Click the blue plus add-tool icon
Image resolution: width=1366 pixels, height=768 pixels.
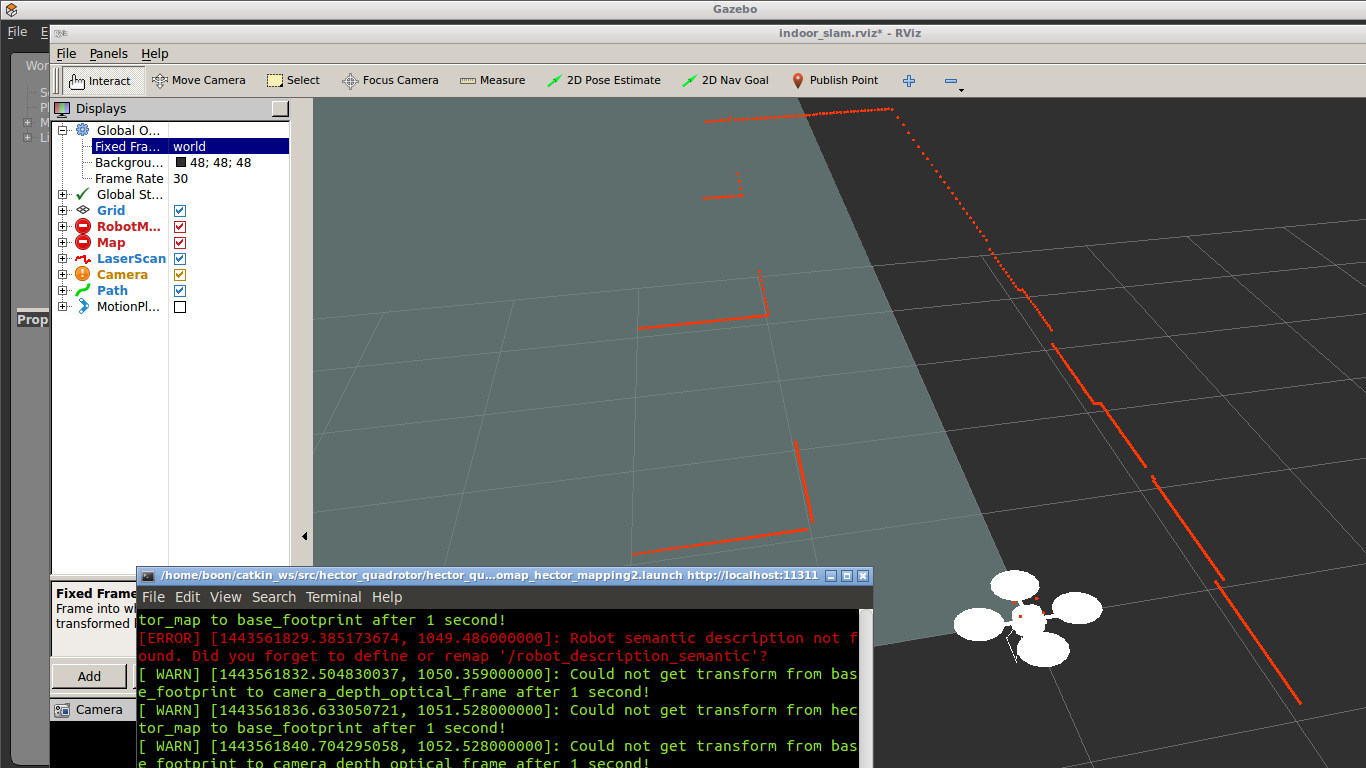point(909,81)
